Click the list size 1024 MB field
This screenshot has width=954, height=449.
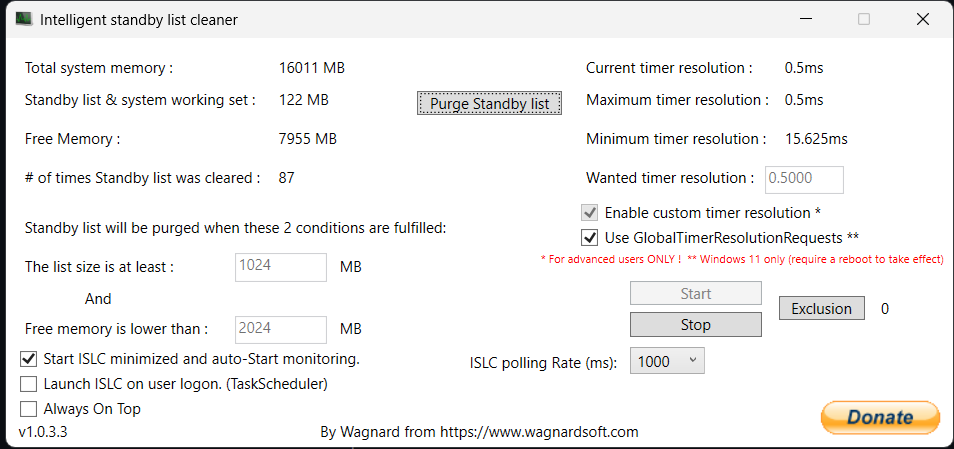(281, 267)
